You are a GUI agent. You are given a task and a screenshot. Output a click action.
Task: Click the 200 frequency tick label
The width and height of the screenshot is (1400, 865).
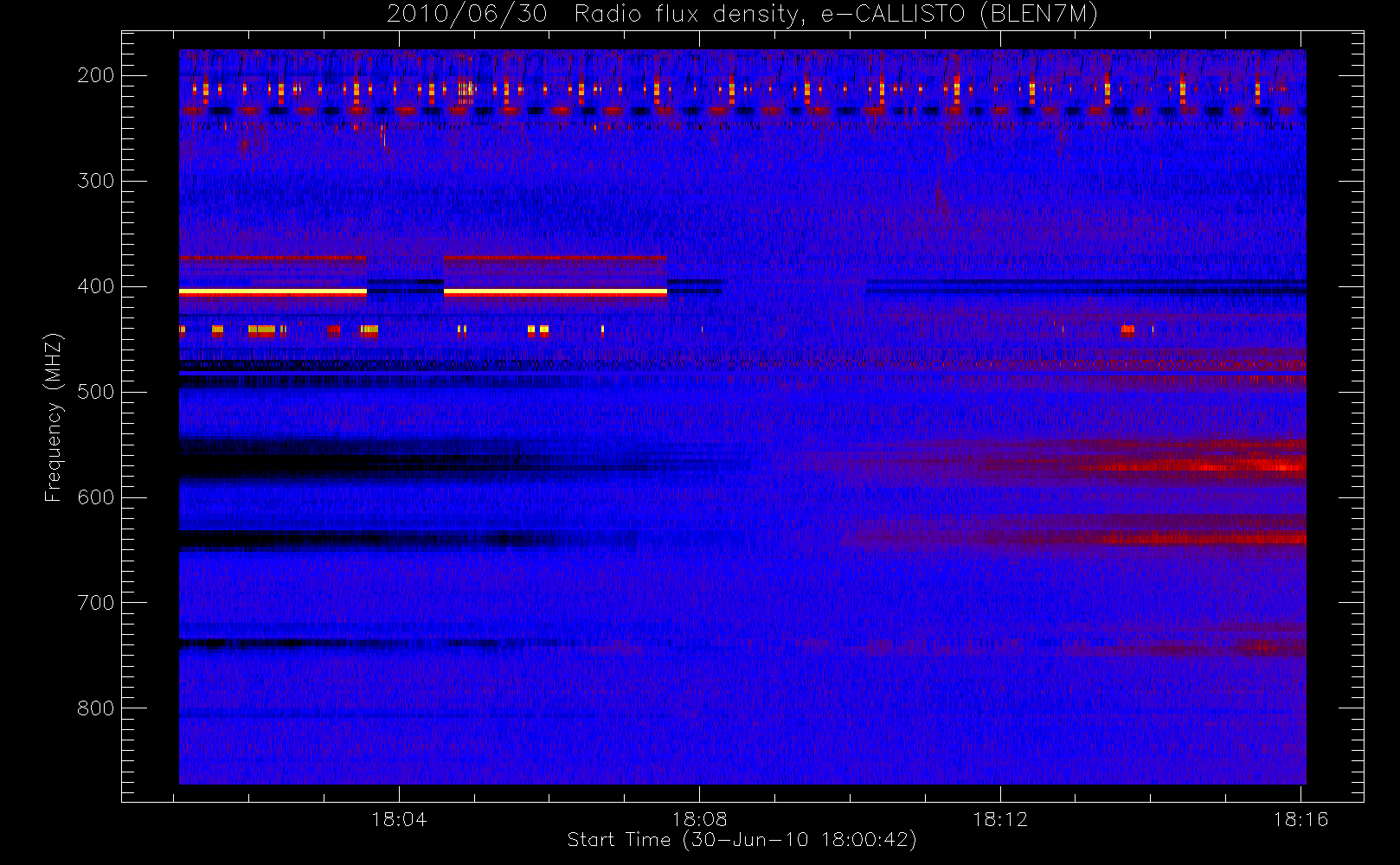pos(96,75)
